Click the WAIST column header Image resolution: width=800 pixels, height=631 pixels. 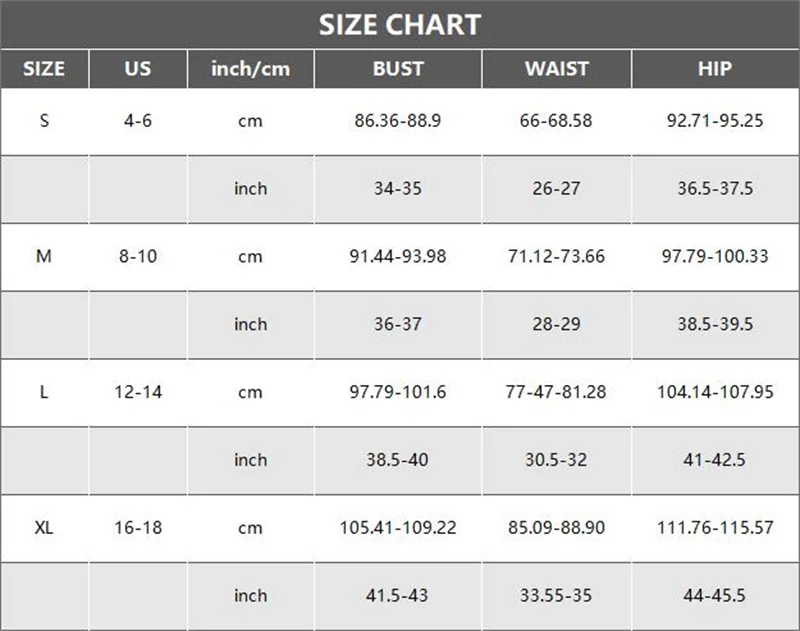click(x=557, y=69)
